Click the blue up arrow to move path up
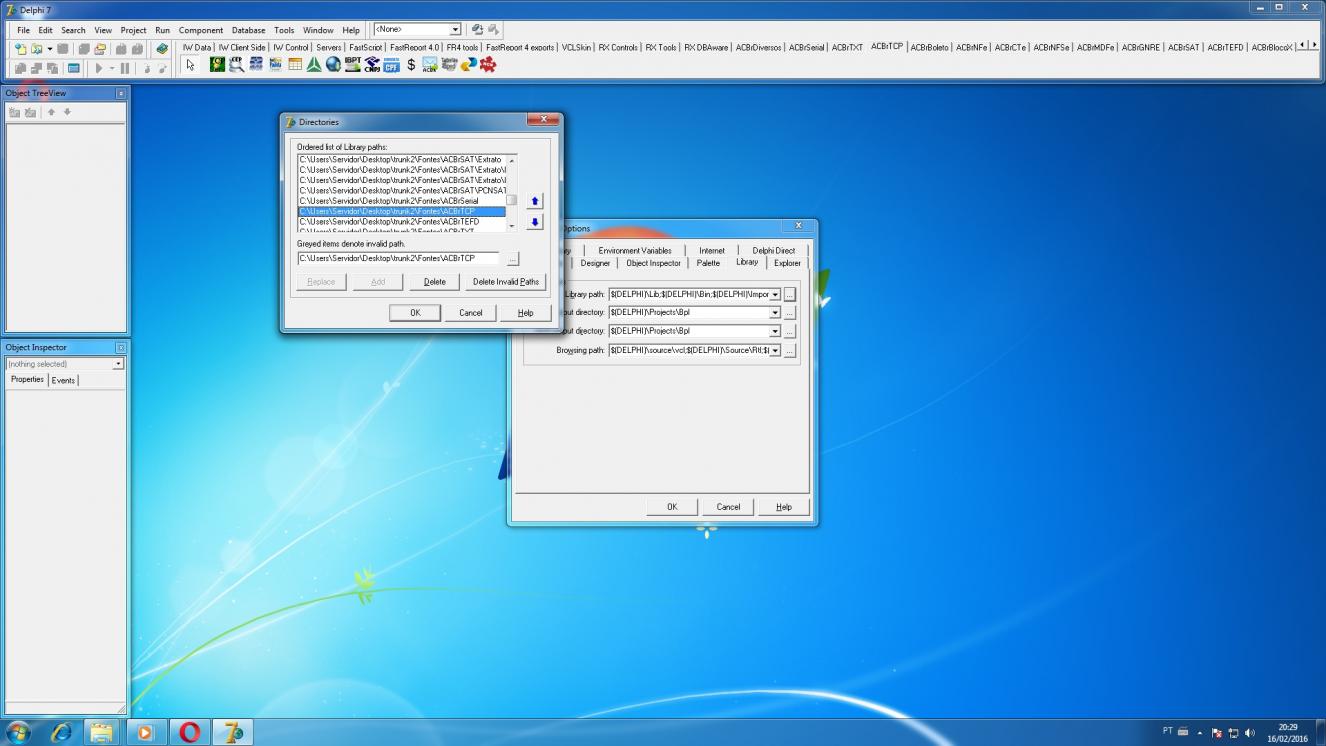 pyautogui.click(x=534, y=201)
